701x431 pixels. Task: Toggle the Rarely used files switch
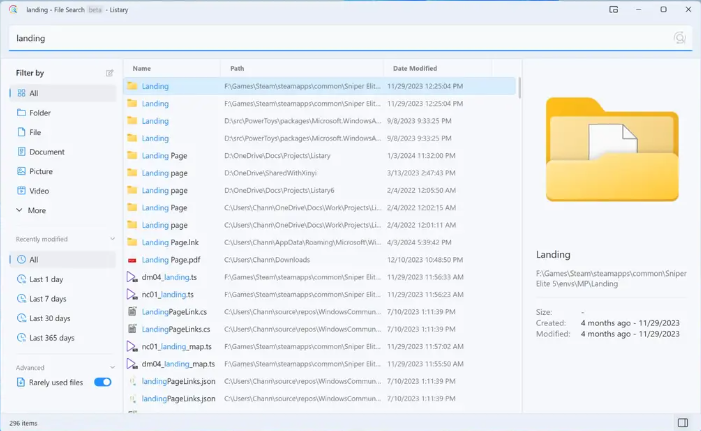pos(103,382)
